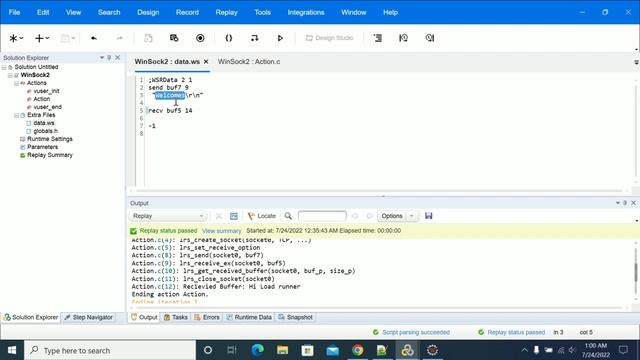The width and height of the screenshot is (640, 360).
Task: Click the compile script icon
Action: point(254,38)
